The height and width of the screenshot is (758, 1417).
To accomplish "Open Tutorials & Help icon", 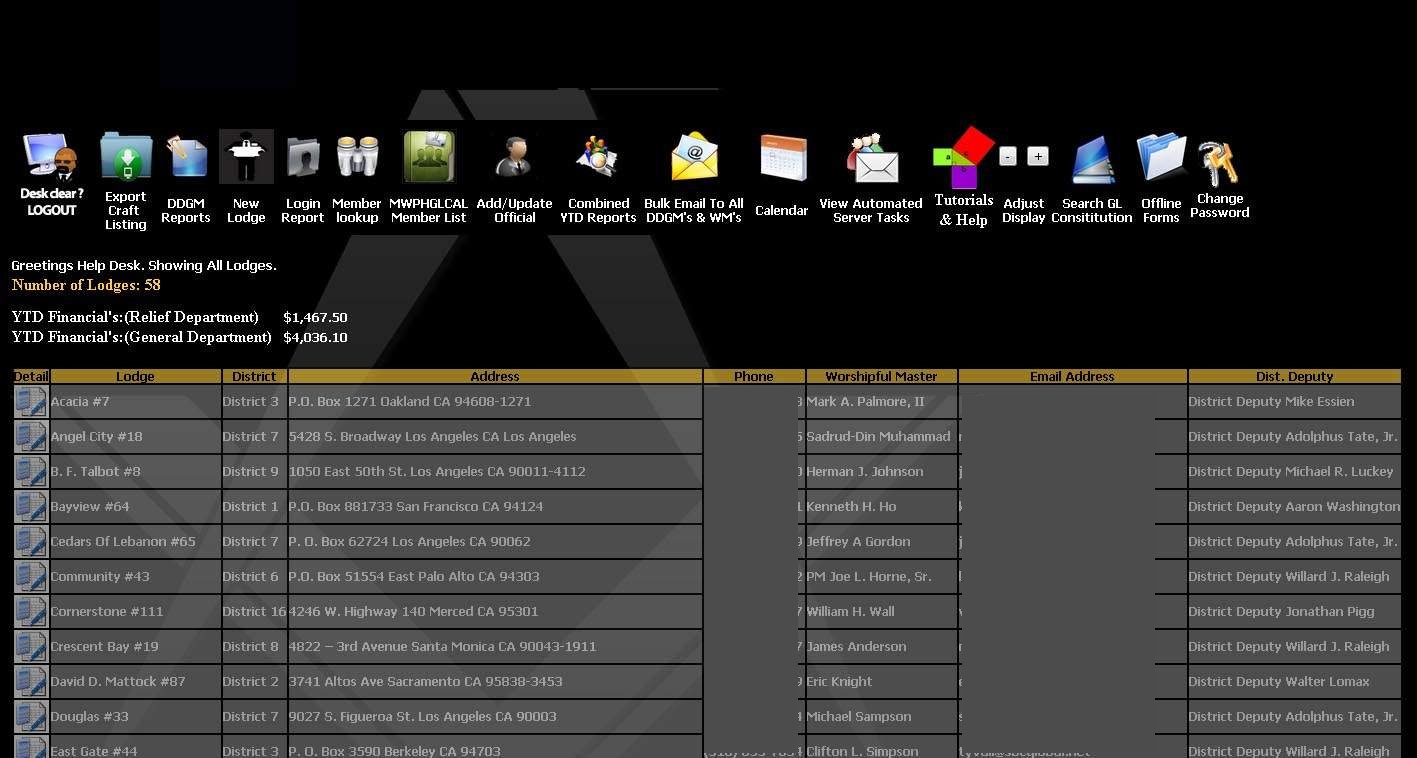I will click(x=964, y=158).
